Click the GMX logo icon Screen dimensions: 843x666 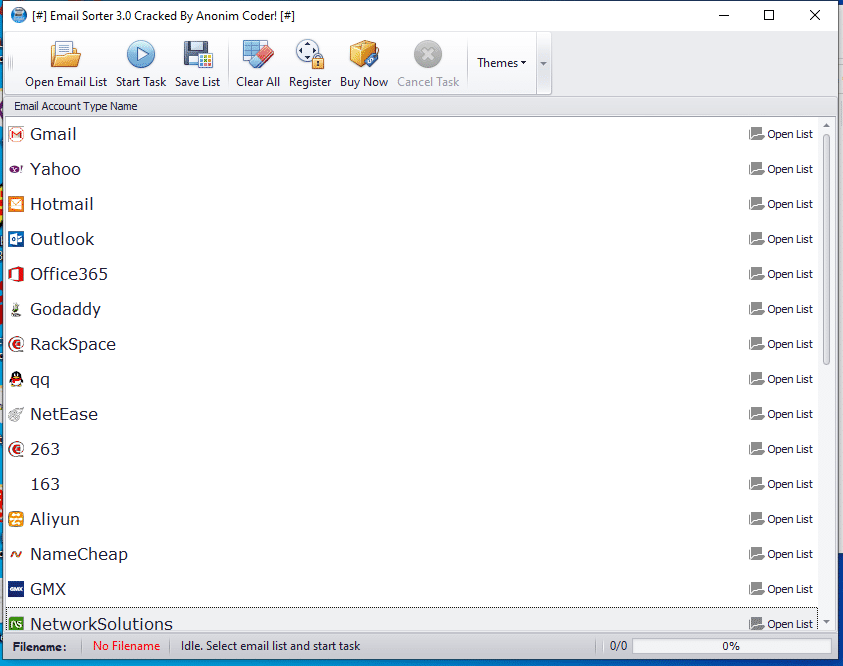click(x=16, y=589)
